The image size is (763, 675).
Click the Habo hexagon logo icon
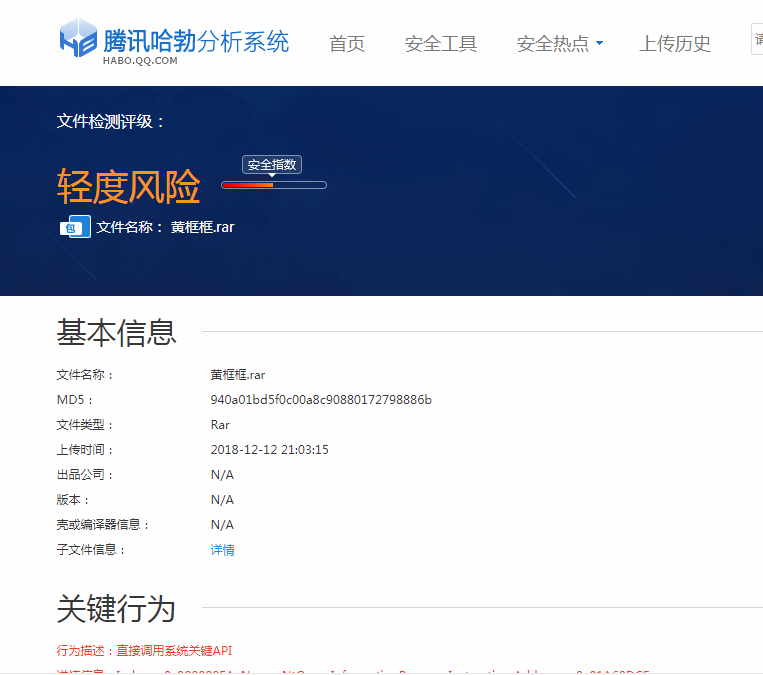[78, 41]
